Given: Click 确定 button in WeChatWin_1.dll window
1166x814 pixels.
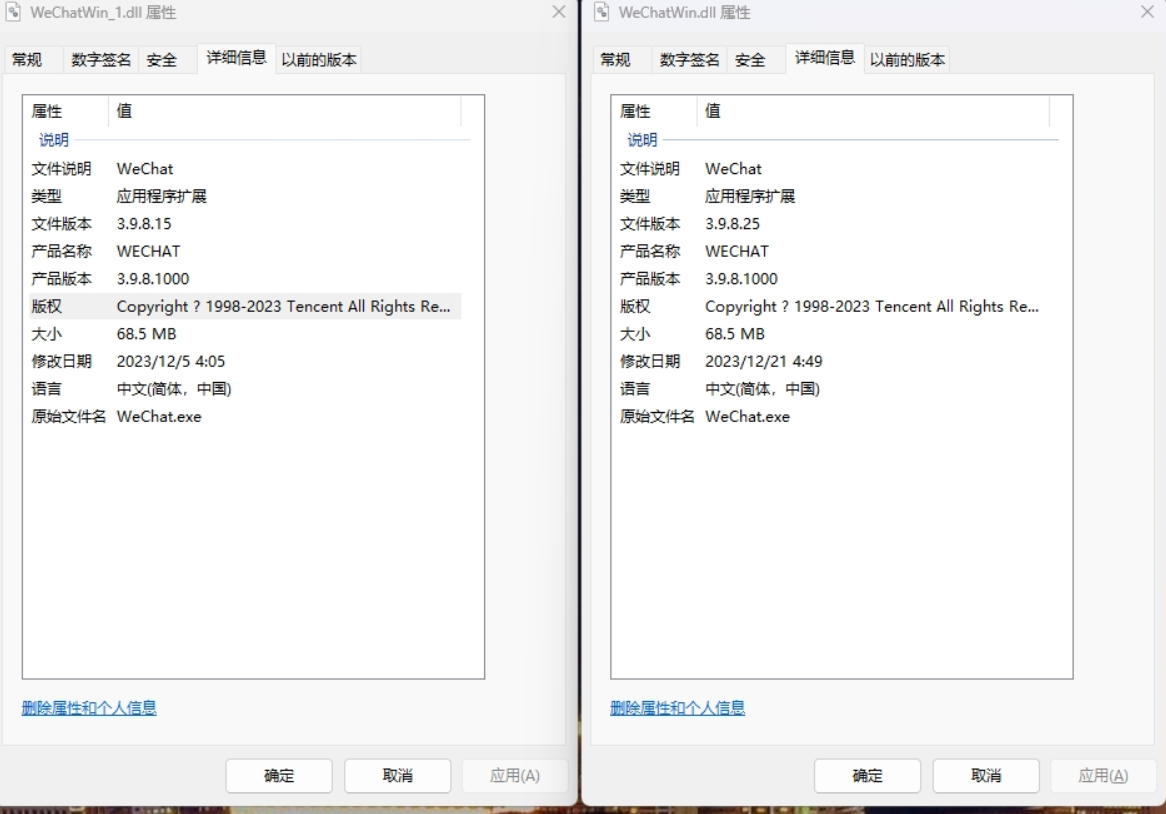Looking at the screenshot, I should 279,775.
